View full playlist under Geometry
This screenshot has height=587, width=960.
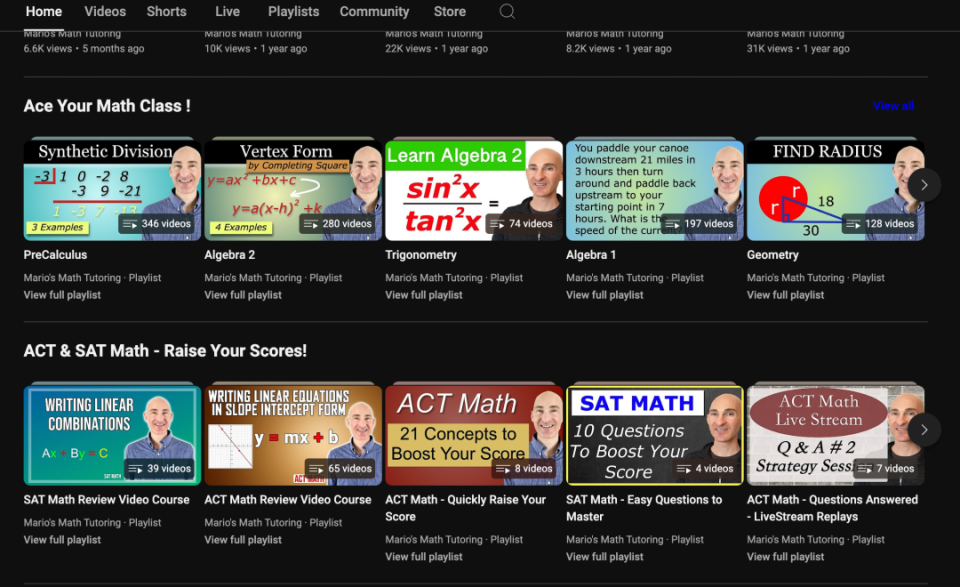pos(786,295)
